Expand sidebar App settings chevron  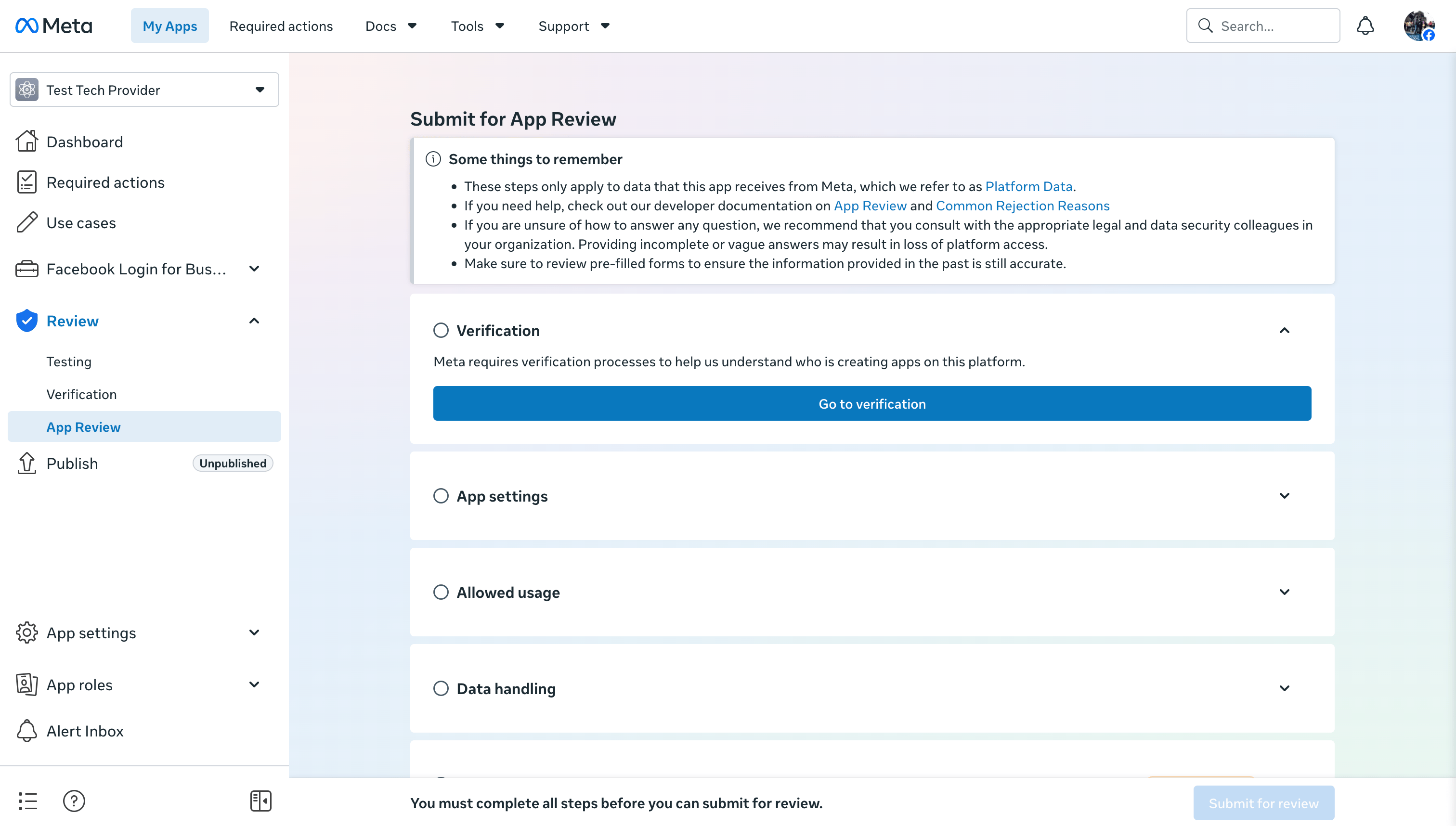(x=254, y=632)
